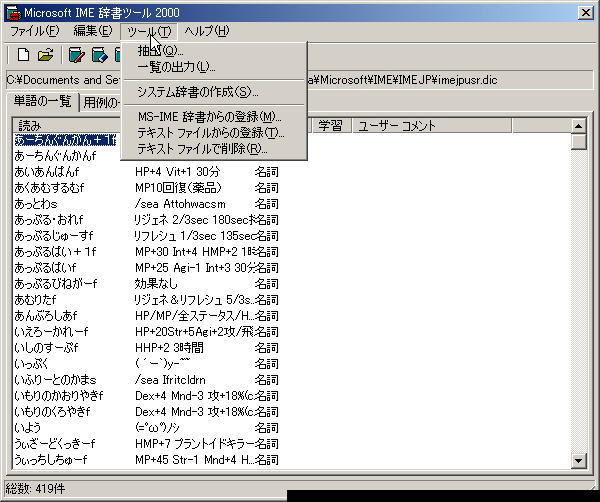Select the あっぷるびねがーf entry
600x502 pixels.
point(55,284)
